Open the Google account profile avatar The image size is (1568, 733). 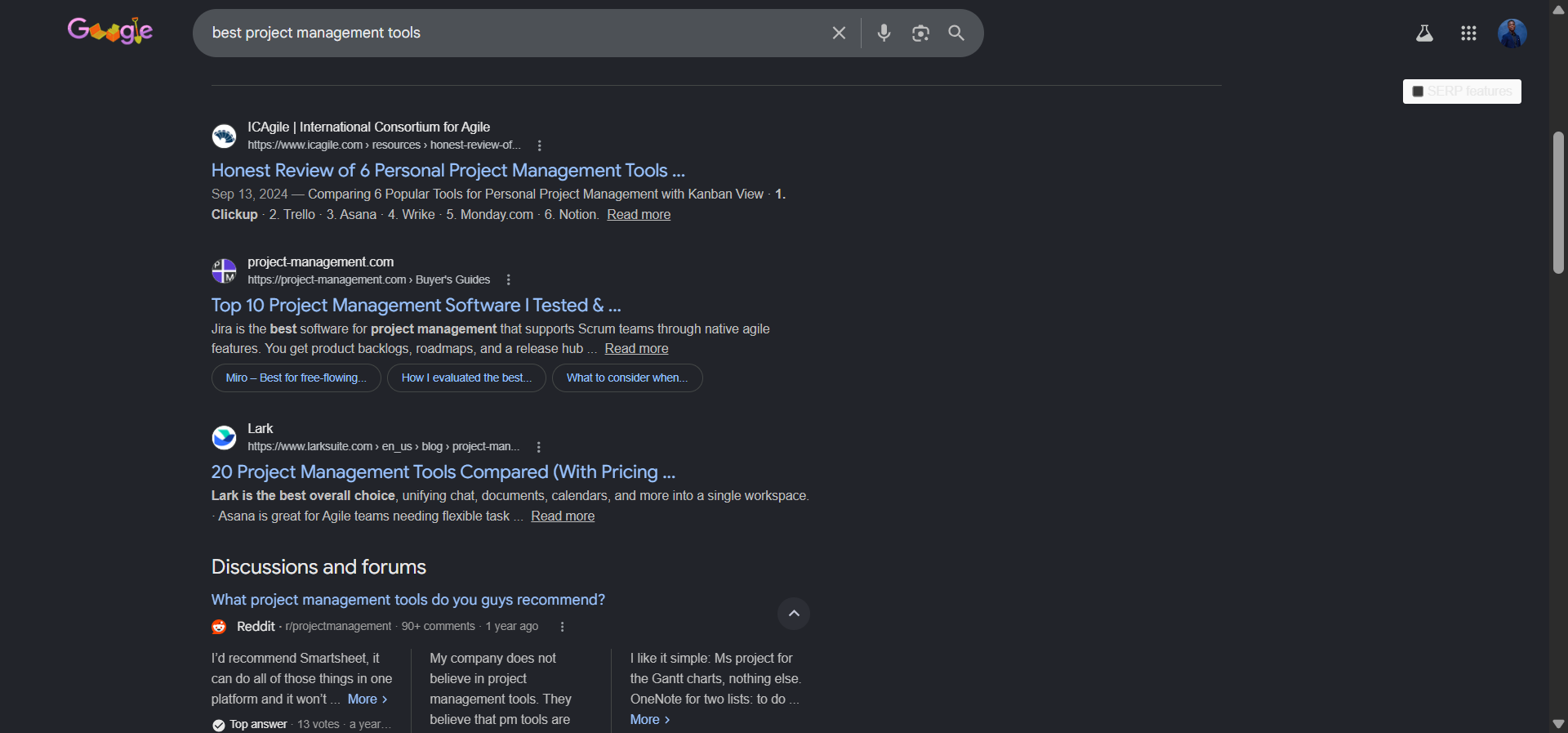[x=1512, y=33]
